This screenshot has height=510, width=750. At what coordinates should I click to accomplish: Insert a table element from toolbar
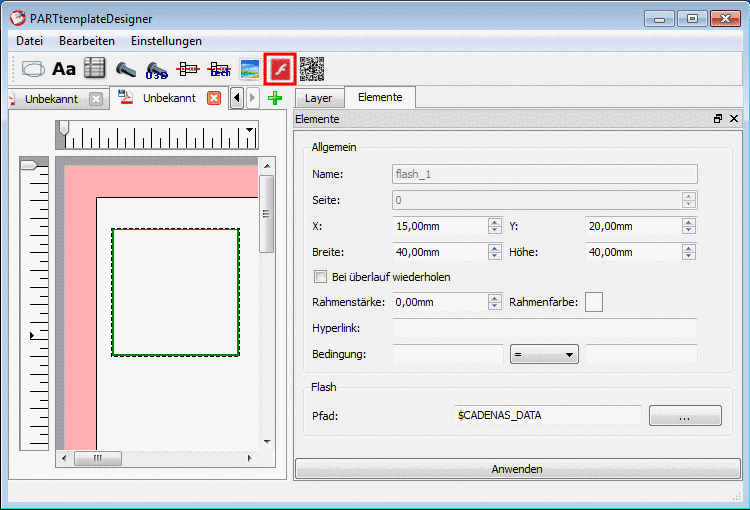click(95, 69)
